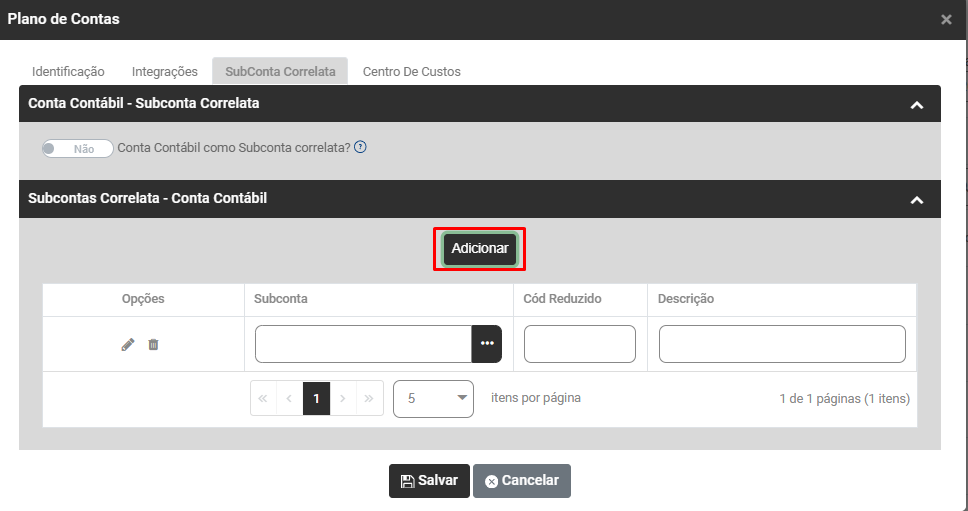
Task: Click the Cancelar button
Action: click(x=522, y=481)
